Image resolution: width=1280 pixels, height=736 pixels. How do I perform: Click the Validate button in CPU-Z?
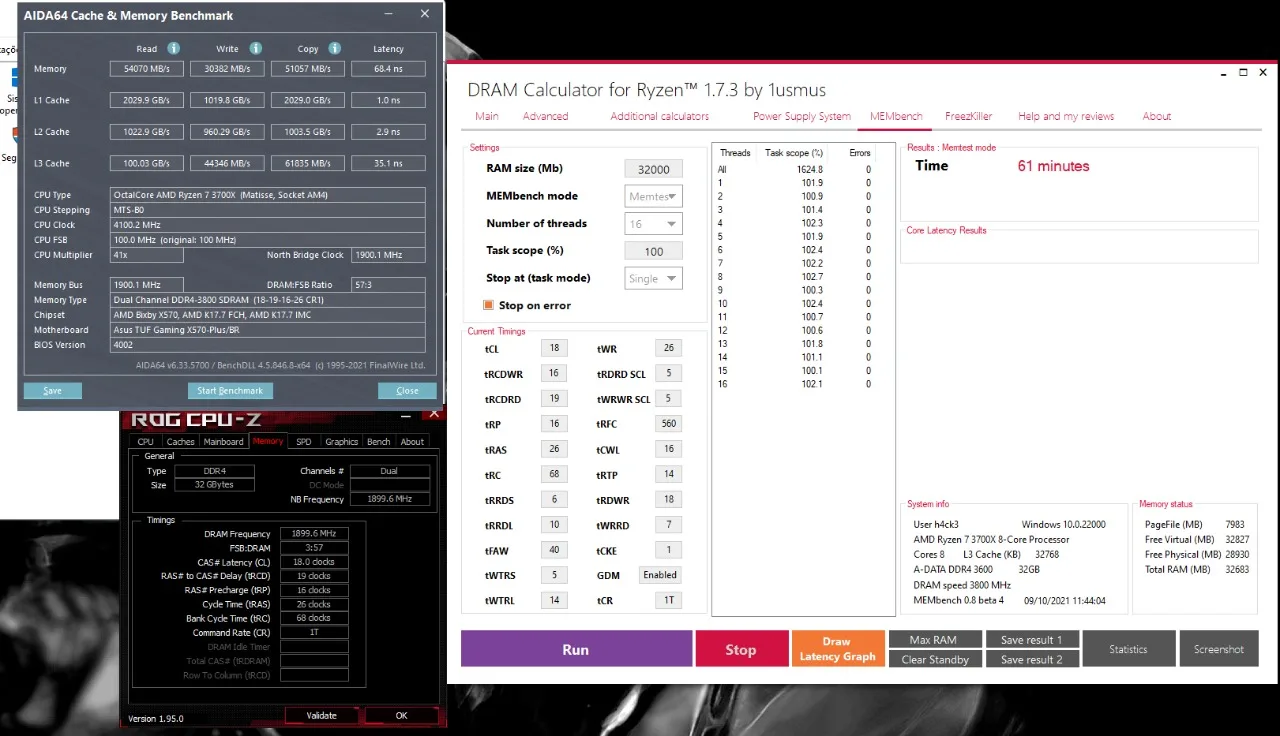pos(321,715)
